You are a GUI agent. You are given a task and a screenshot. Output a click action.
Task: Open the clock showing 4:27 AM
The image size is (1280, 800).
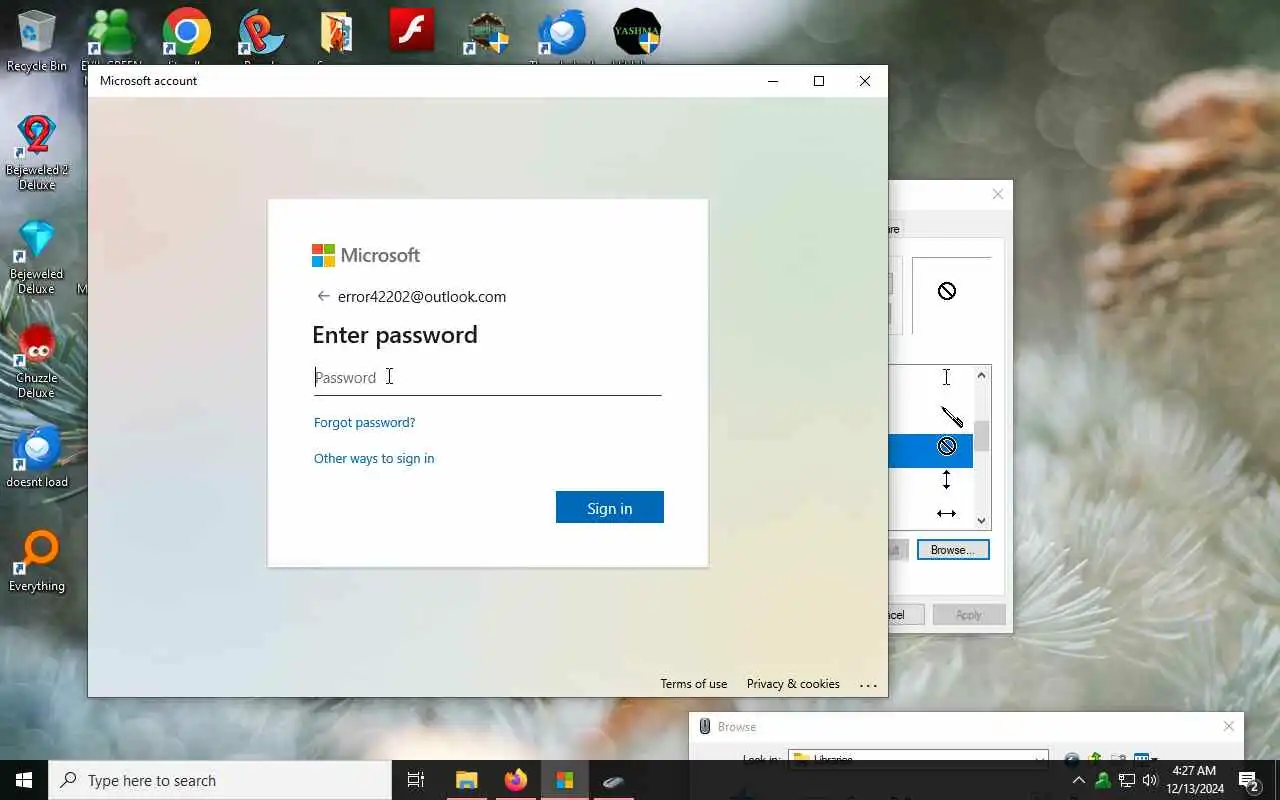point(1194,780)
